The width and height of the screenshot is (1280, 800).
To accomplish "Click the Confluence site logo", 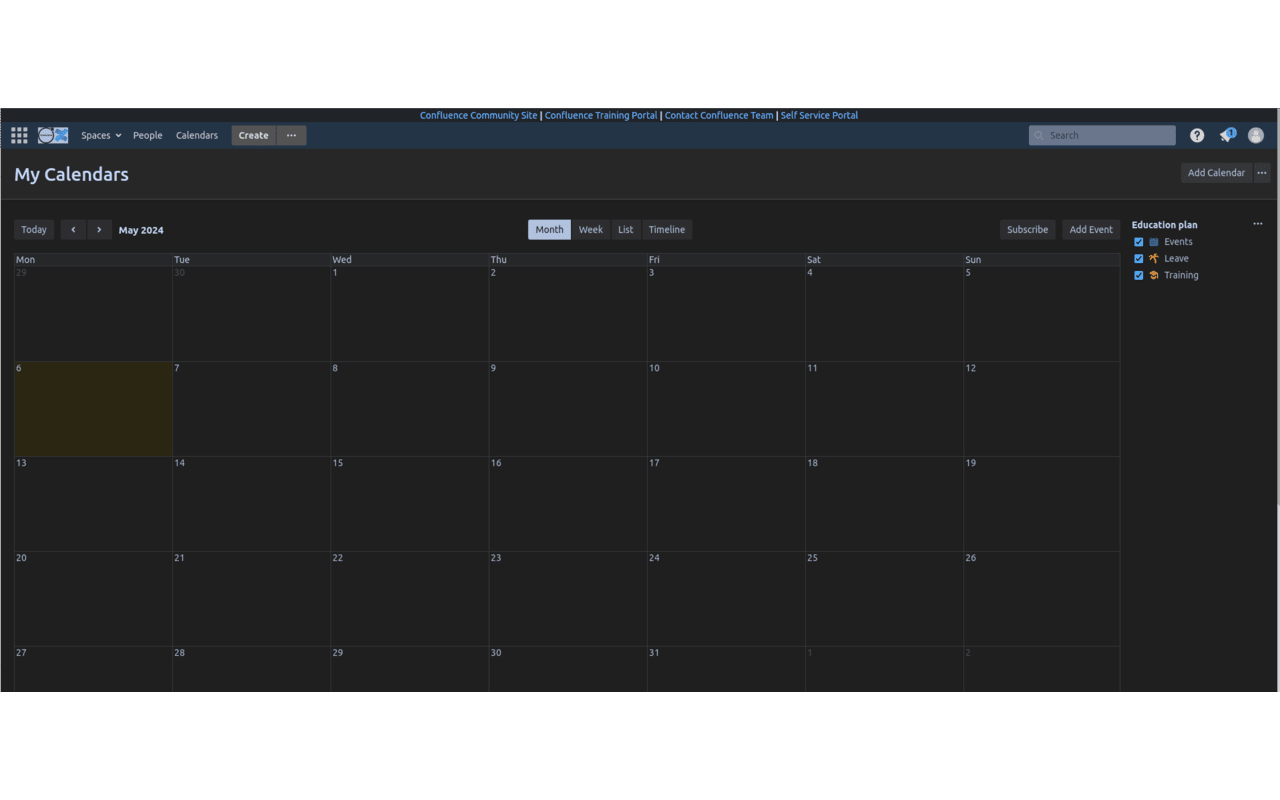I will pyautogui.click(x=53, y=135).
